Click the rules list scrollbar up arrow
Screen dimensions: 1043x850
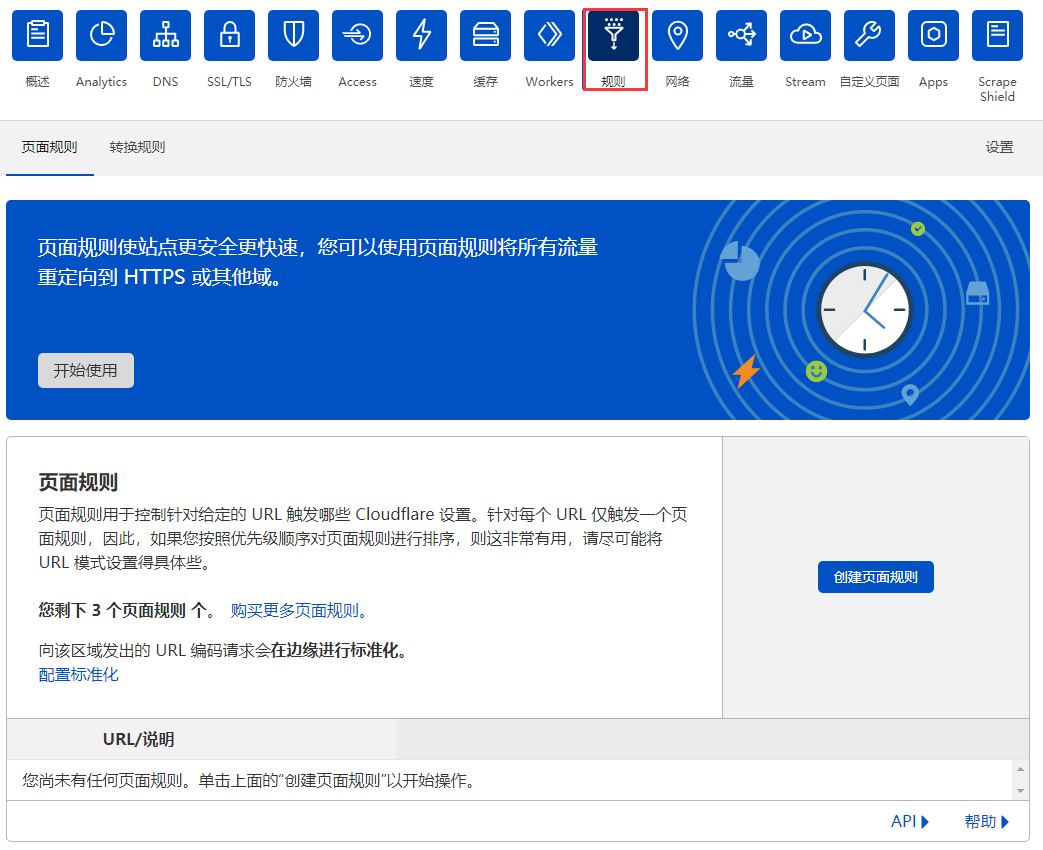point(1020,769)
